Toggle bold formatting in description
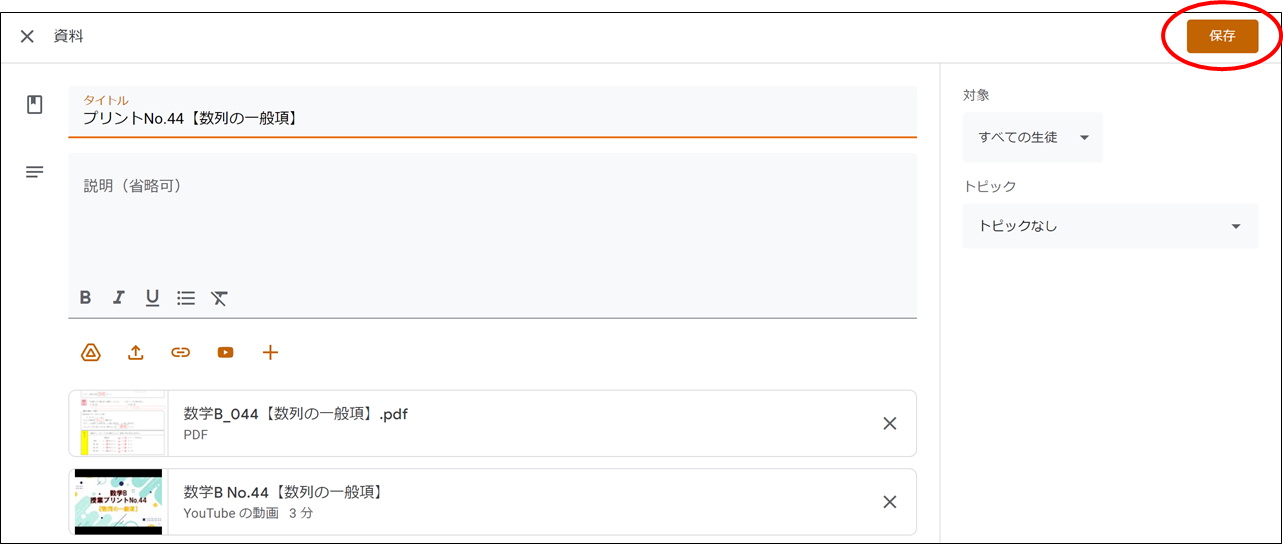Viewport: 1283px width, 544px height. coord(86,297)
